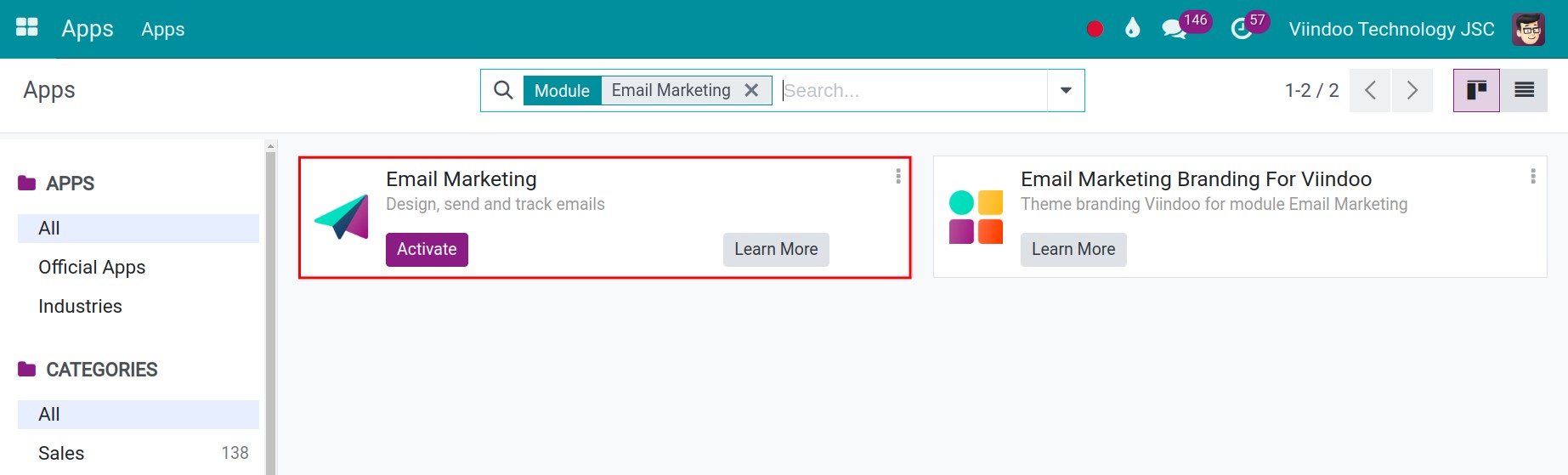
Task: Open conversations icon with 146 badge
Action: [1186, 25]
